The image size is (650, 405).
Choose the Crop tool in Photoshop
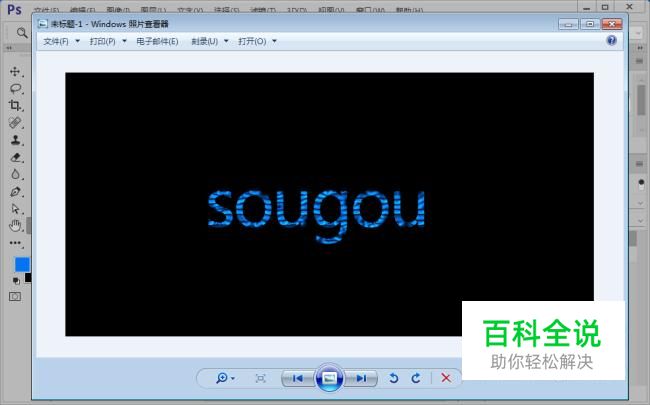(15, 105)
